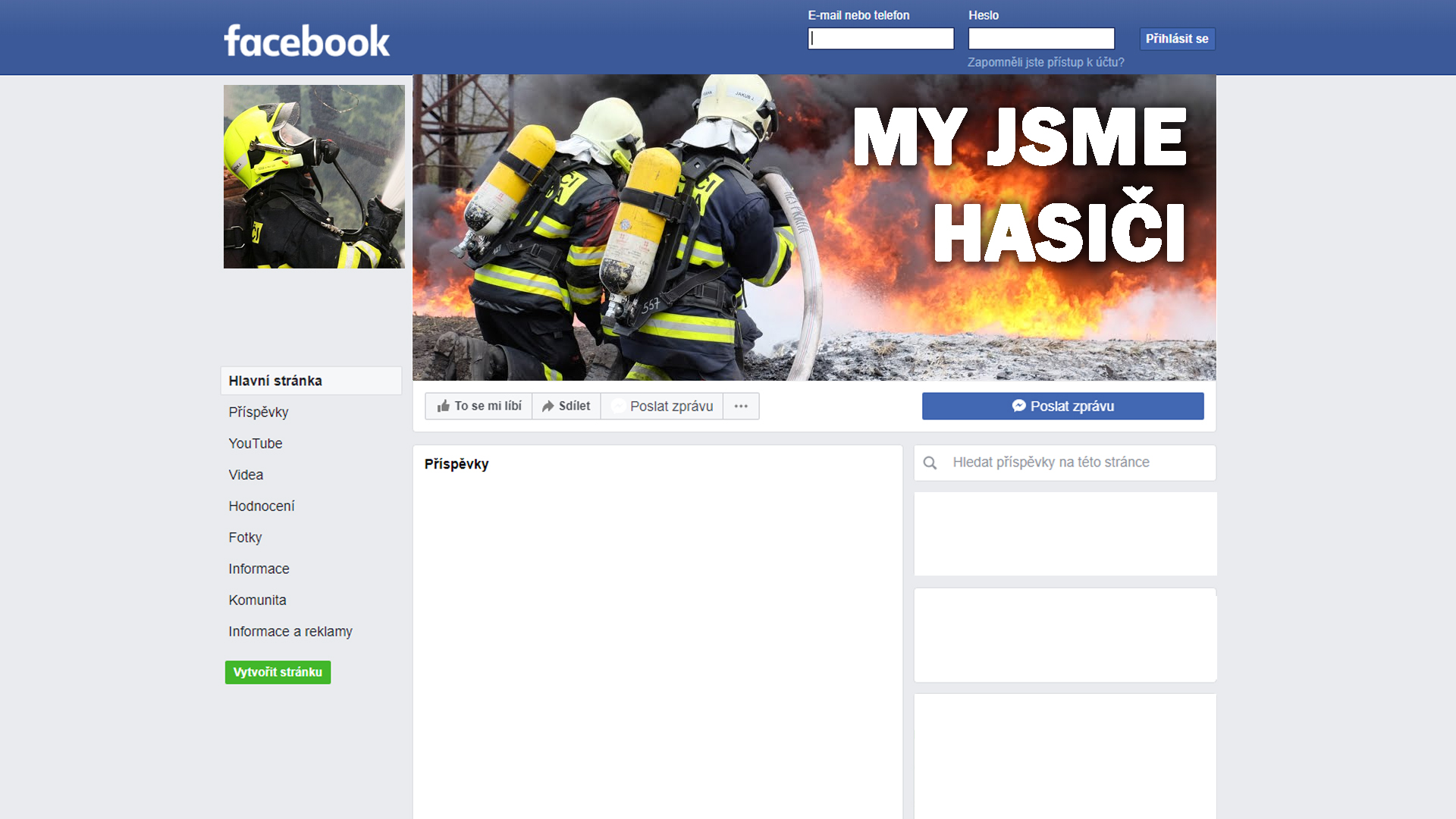Click the Facebook logo
This screenshot has height=819, width=1456.
(x=306, y=41)
